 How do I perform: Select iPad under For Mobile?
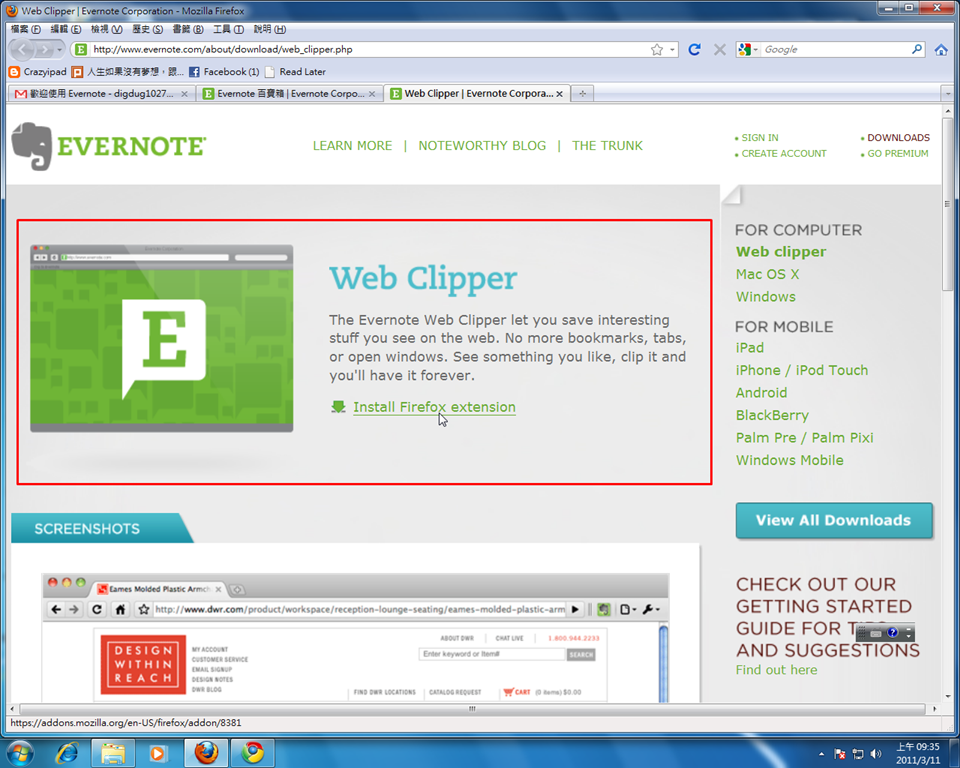(x=749, y=348)
